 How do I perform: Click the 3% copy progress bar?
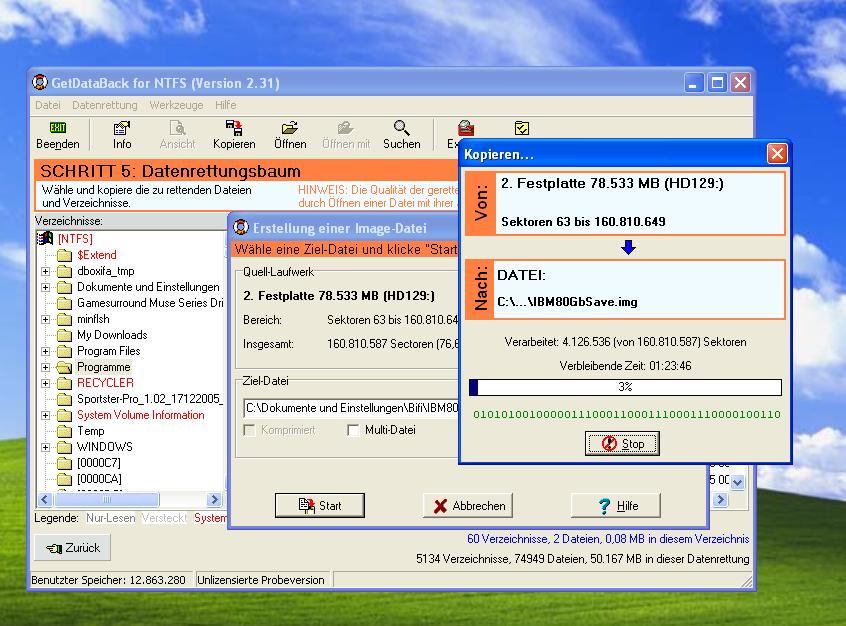tap(625, 387)
